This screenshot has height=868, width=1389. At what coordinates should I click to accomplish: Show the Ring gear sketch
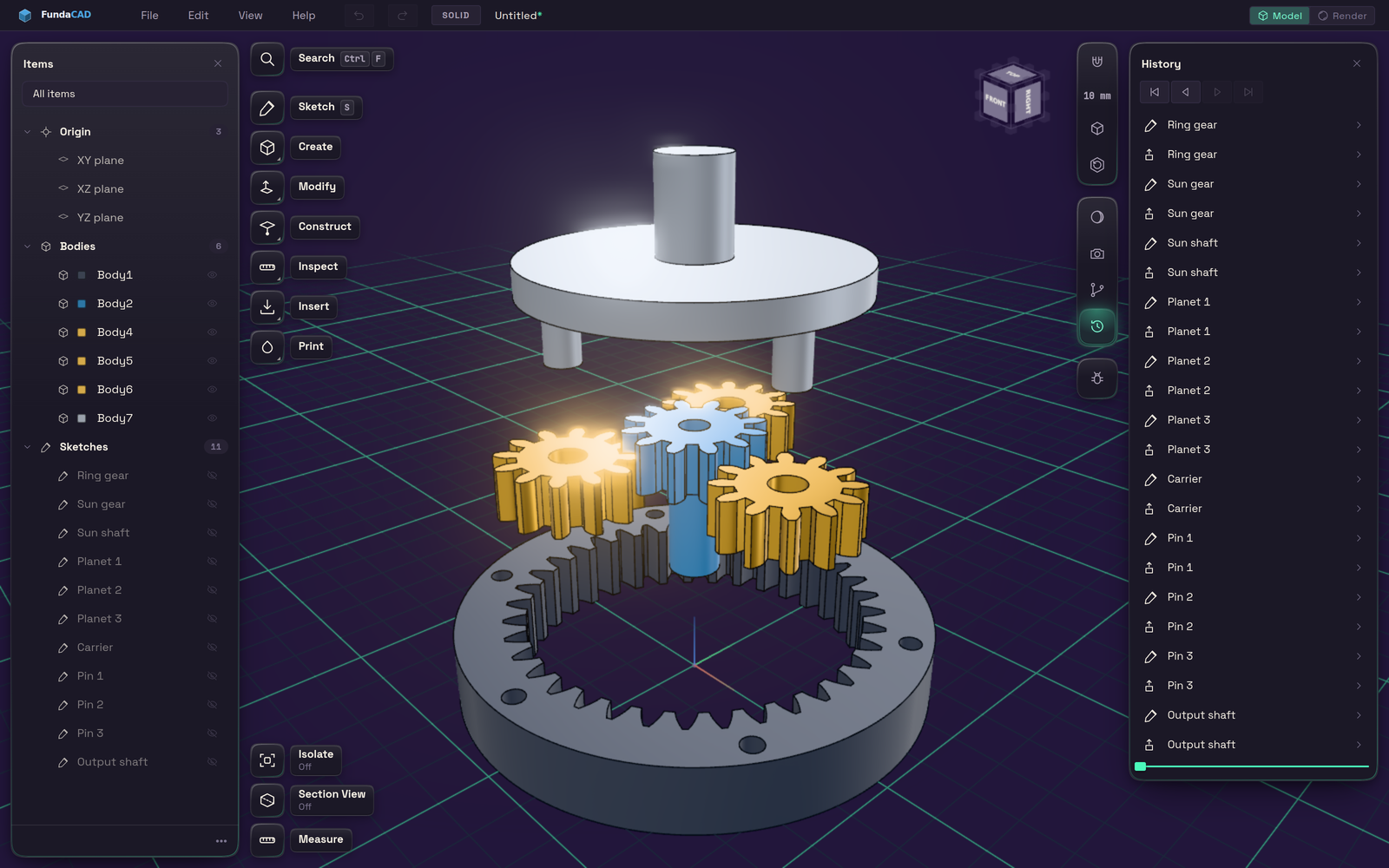[212, 476]
